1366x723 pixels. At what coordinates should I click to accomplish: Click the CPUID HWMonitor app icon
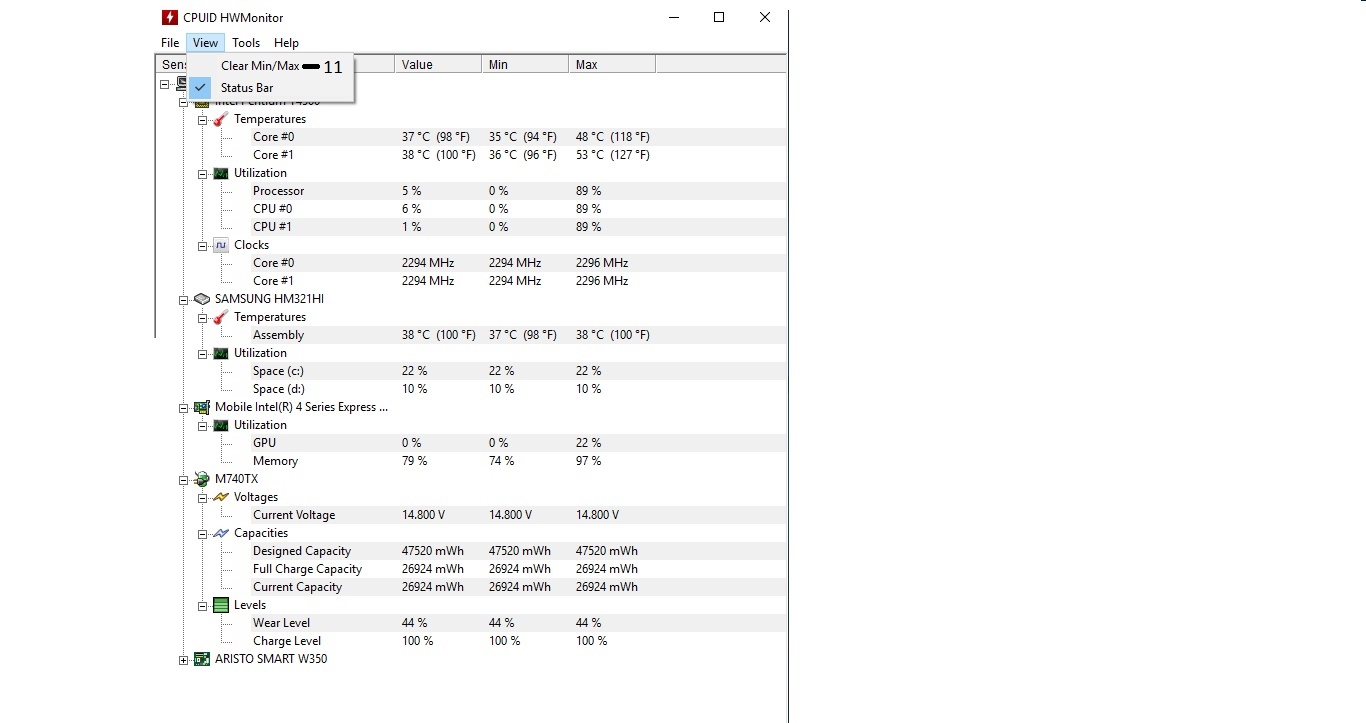170,17
